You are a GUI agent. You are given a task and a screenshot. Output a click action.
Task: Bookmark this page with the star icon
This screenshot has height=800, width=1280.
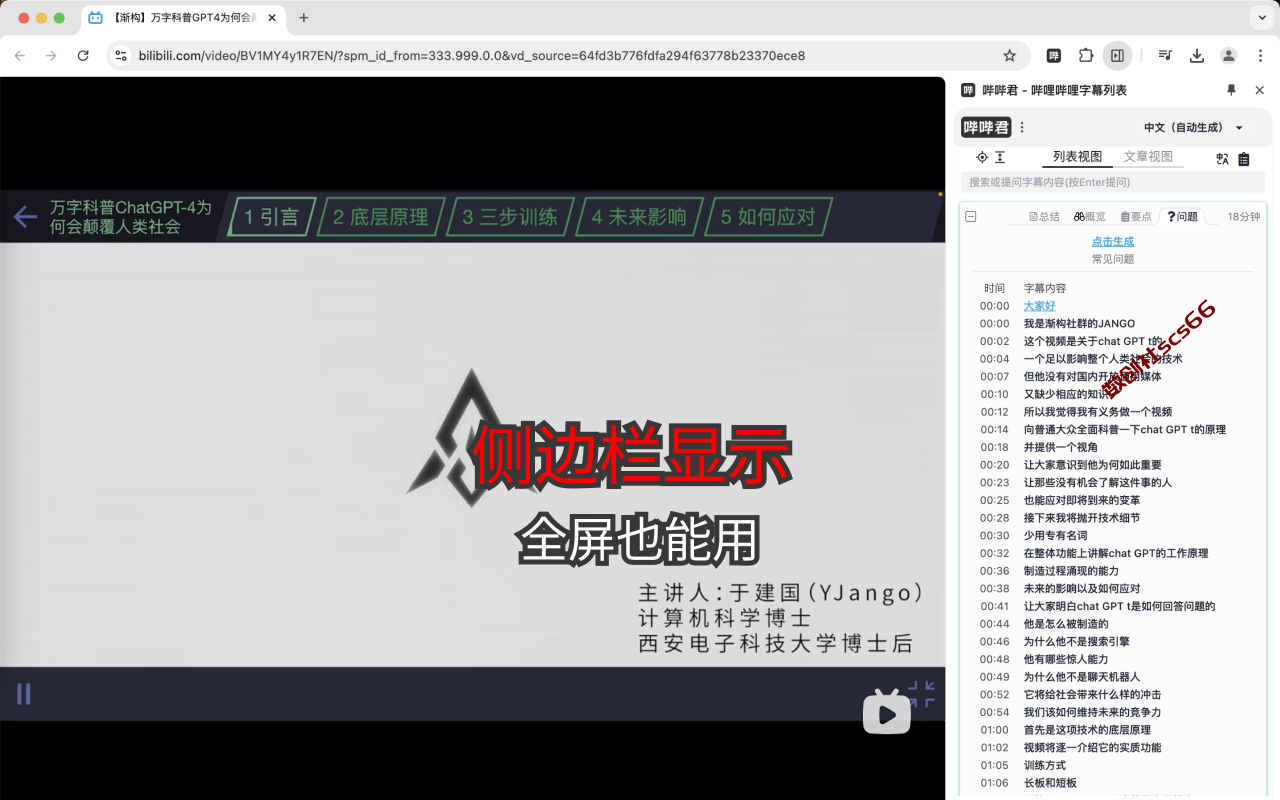(1010, 56)
